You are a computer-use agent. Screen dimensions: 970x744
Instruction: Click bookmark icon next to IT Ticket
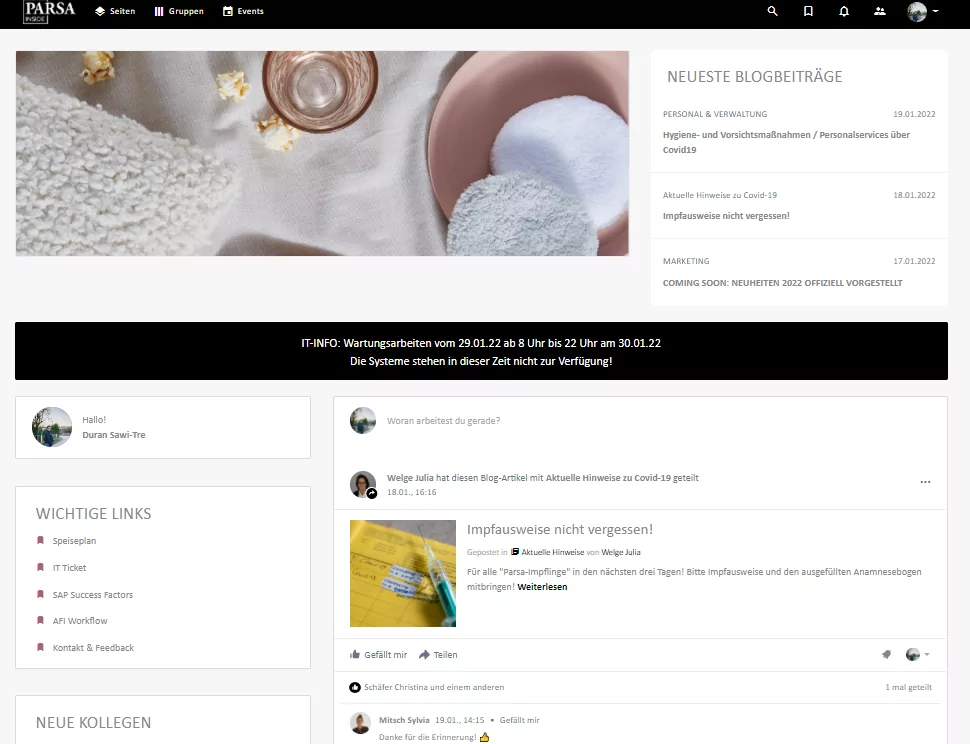(40, 568)
